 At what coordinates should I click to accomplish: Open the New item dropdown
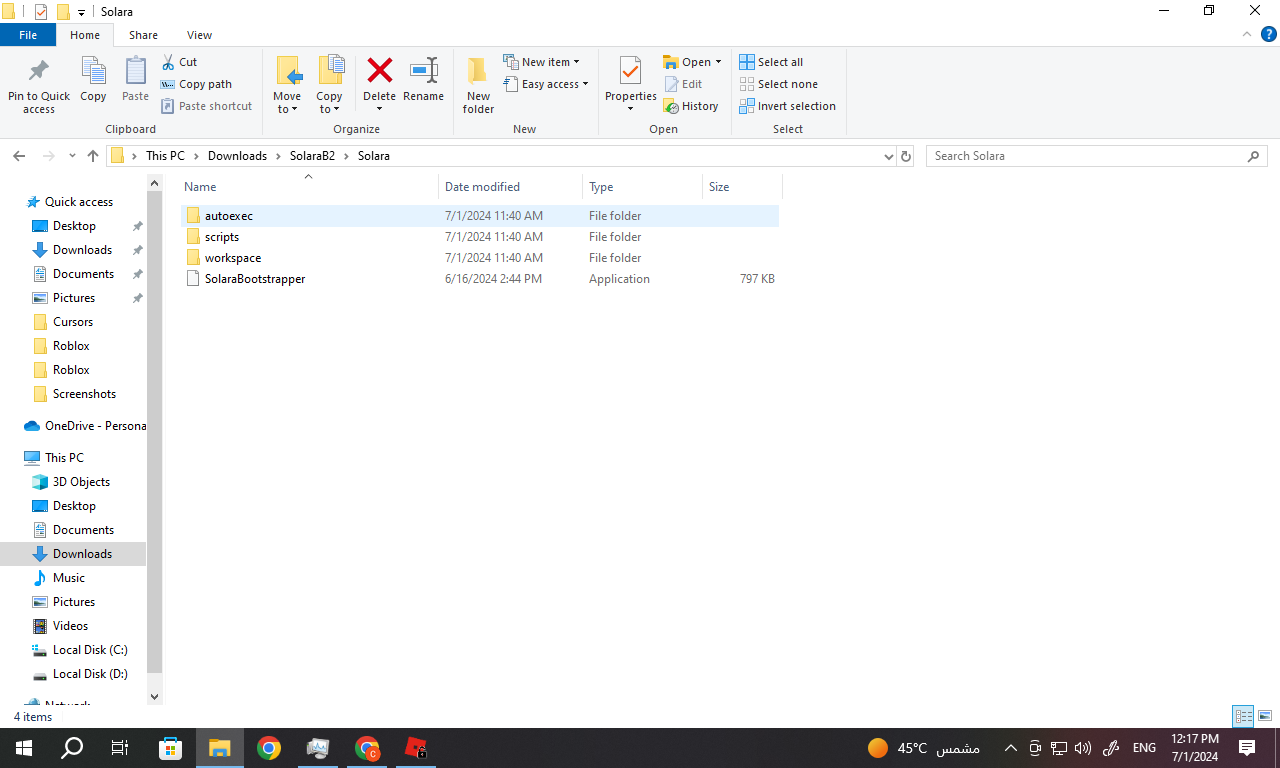click(541, 62)
